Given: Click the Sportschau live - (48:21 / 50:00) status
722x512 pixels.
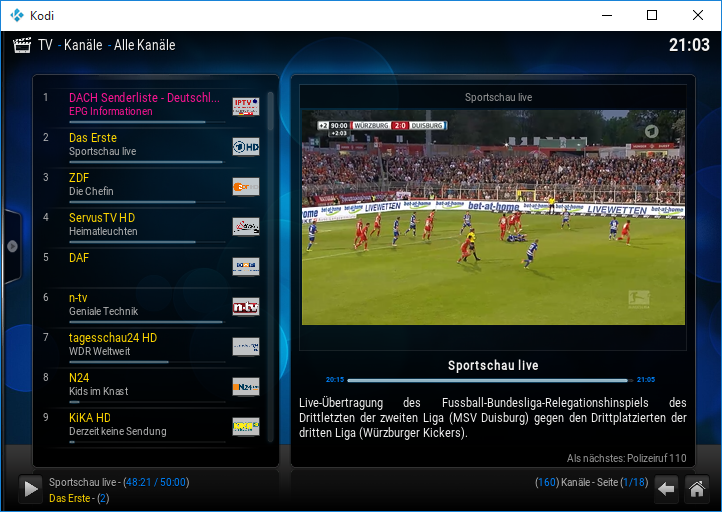Looking at the screenshot, I should click(119, 482).
